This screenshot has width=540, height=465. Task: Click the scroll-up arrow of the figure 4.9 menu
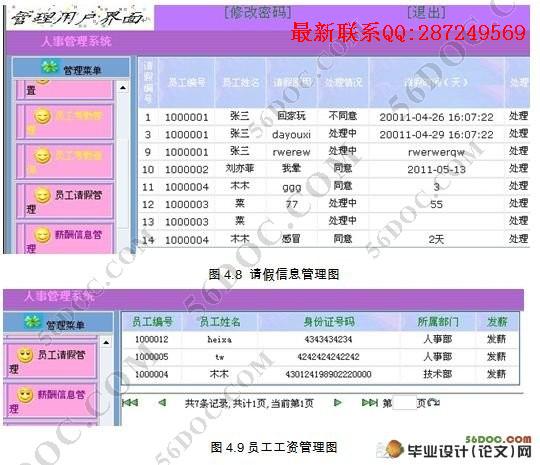106,342
